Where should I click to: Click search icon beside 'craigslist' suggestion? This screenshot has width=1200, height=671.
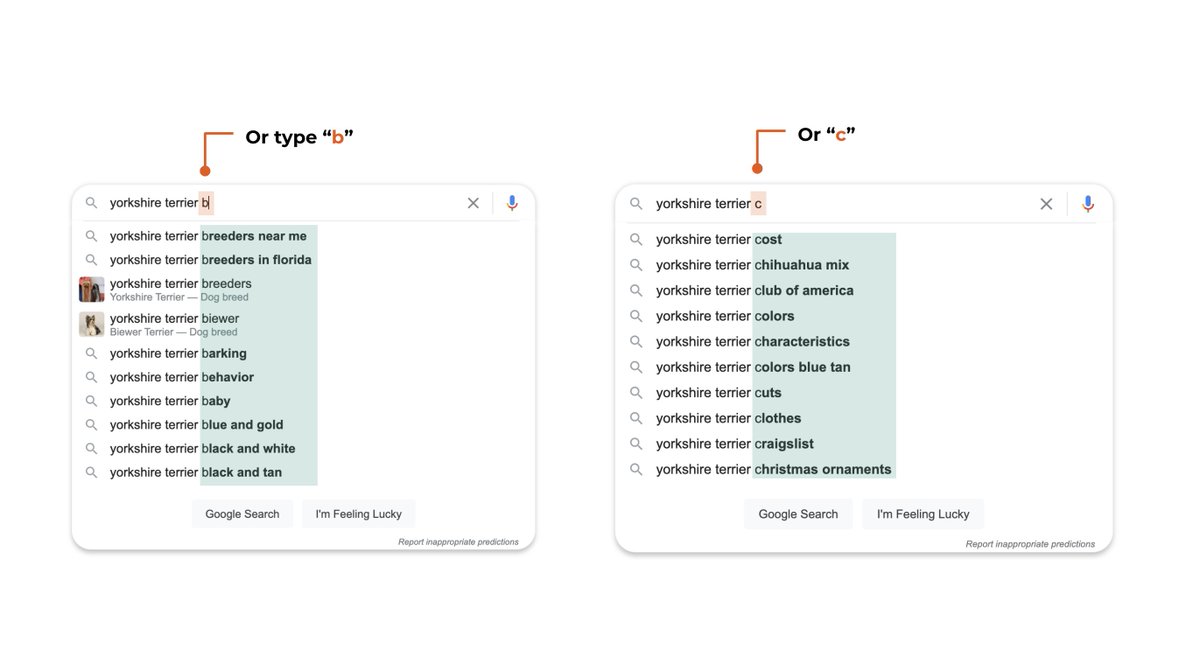tap(636, 444)
